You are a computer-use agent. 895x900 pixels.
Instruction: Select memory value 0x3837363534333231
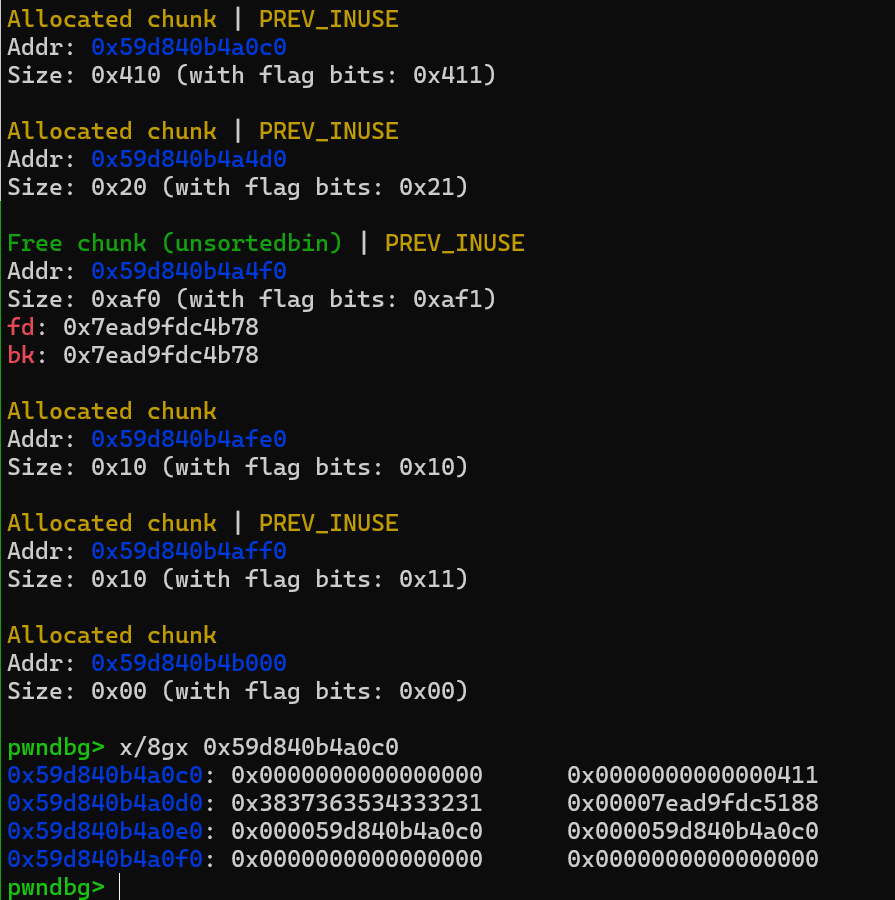click(356, 803)
